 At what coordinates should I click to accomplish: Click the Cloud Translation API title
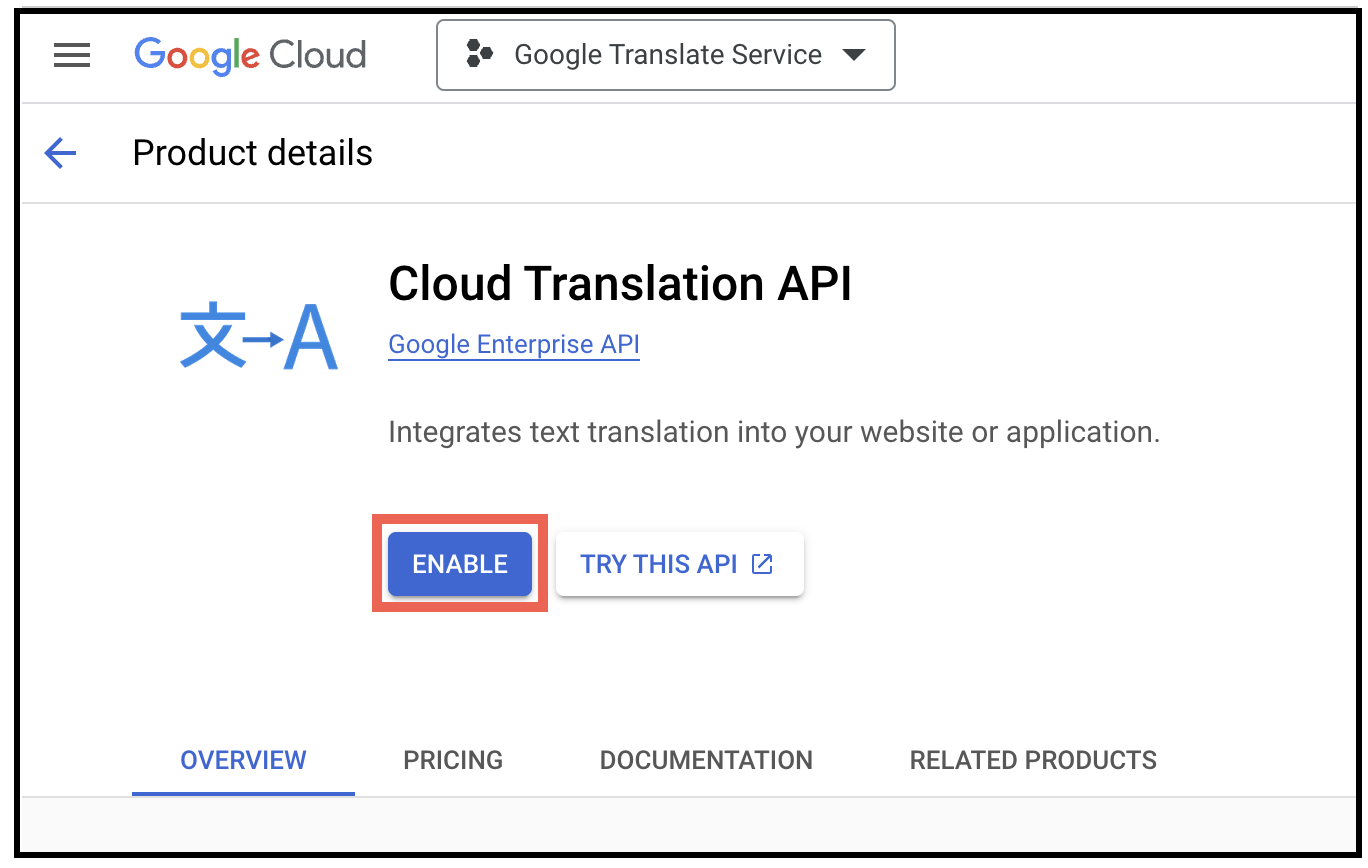pos(620,284)
